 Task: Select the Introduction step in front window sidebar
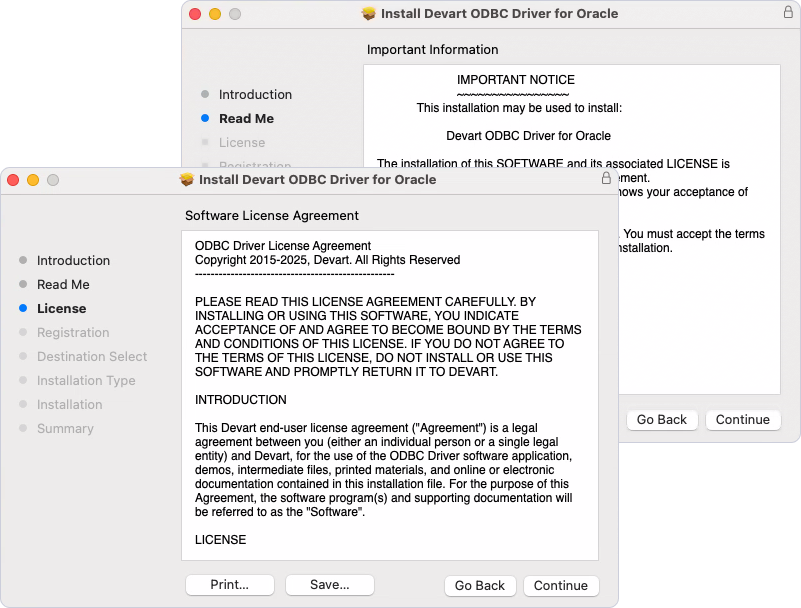pos(73,261)
